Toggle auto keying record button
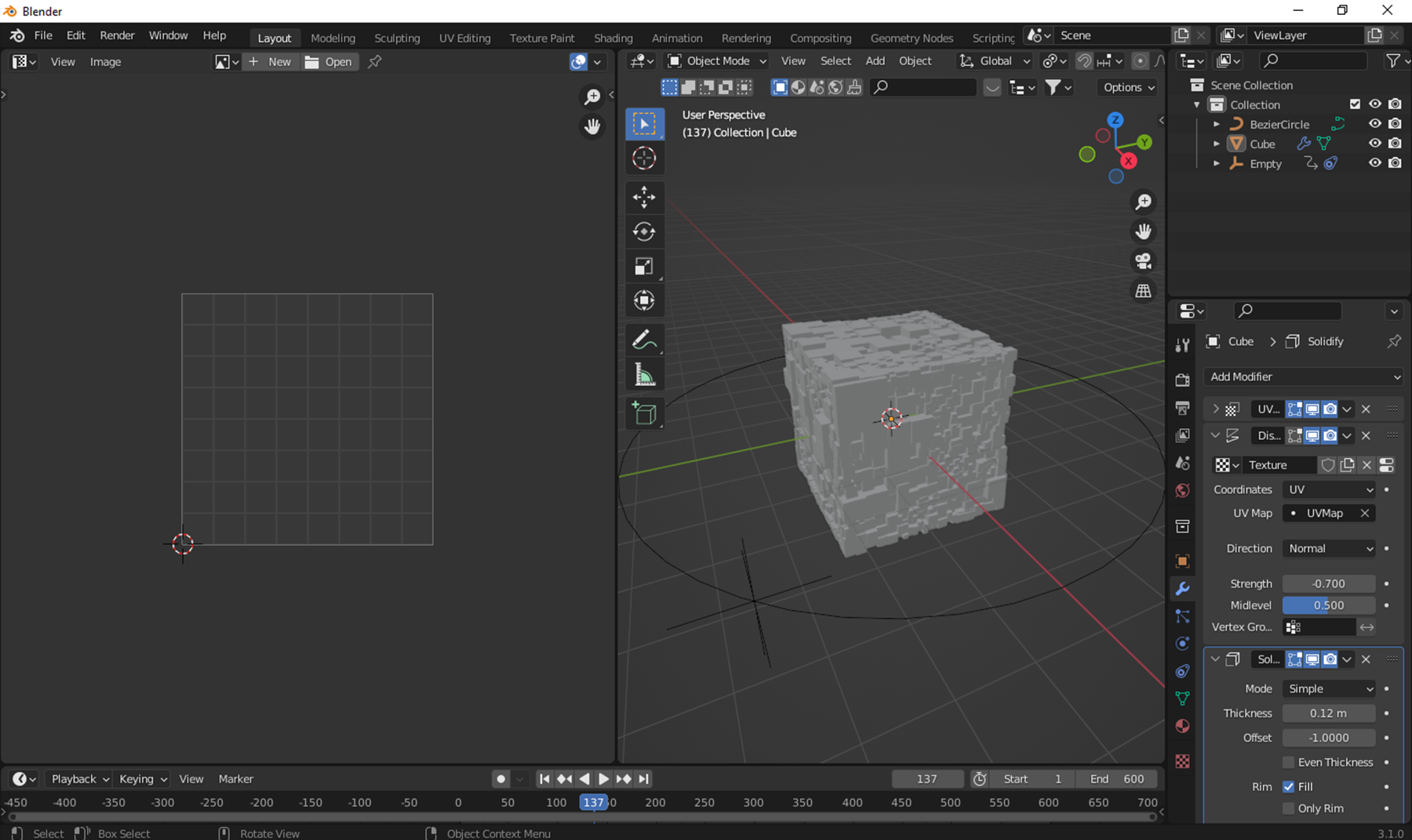 (500, 779)
